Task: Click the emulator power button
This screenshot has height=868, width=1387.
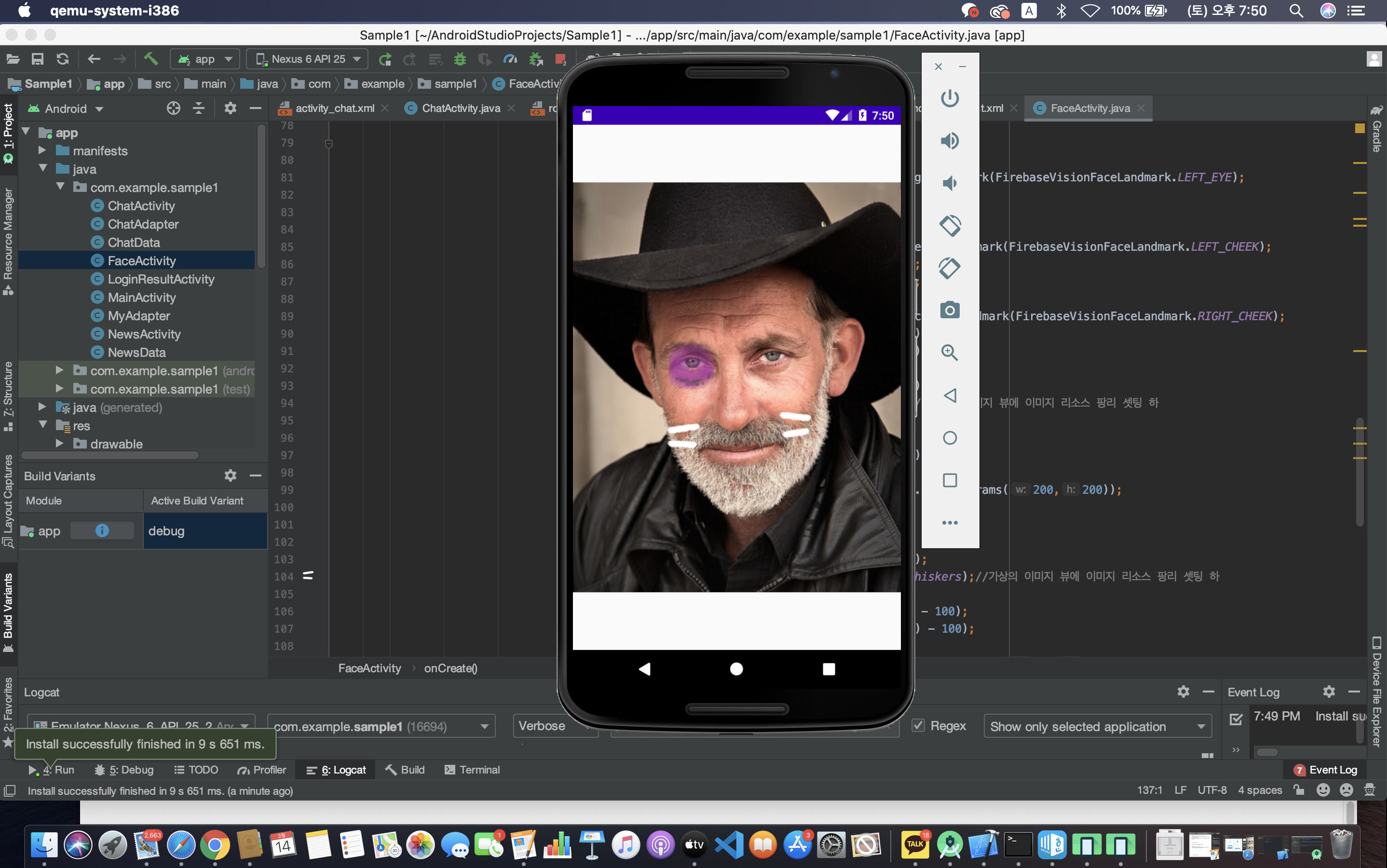Action: (950, 98)
